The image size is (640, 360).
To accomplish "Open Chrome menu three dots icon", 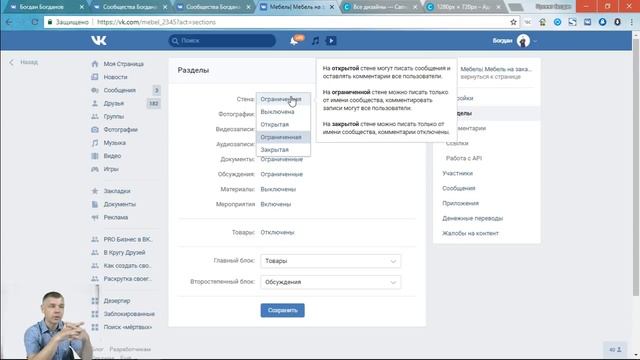I will pyautogui.click(x=631, y=22).
